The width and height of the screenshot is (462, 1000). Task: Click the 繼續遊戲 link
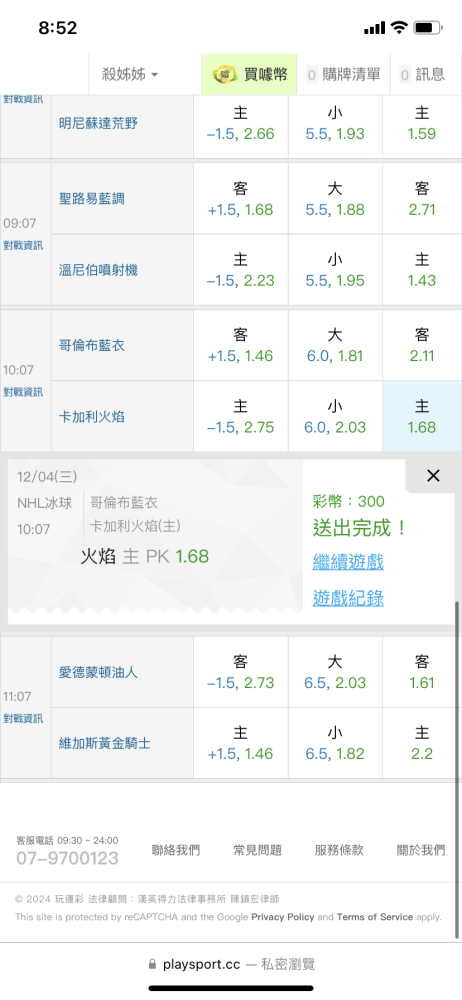(348, 562)
